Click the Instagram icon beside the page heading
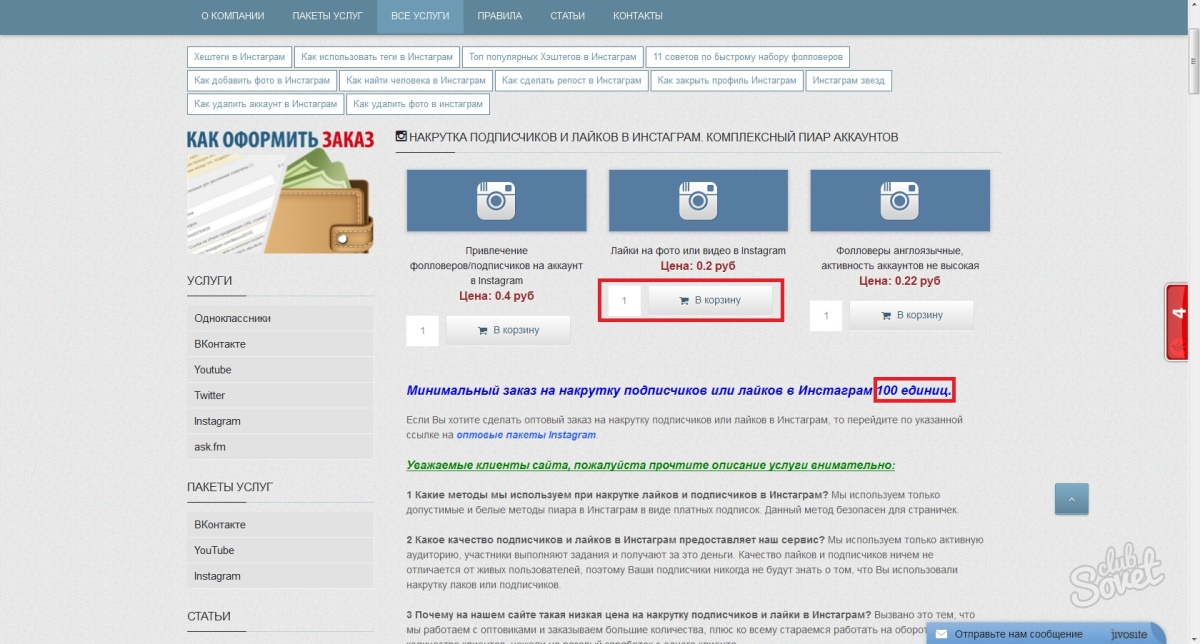The image size is (1200, 644). click(402, 136)
